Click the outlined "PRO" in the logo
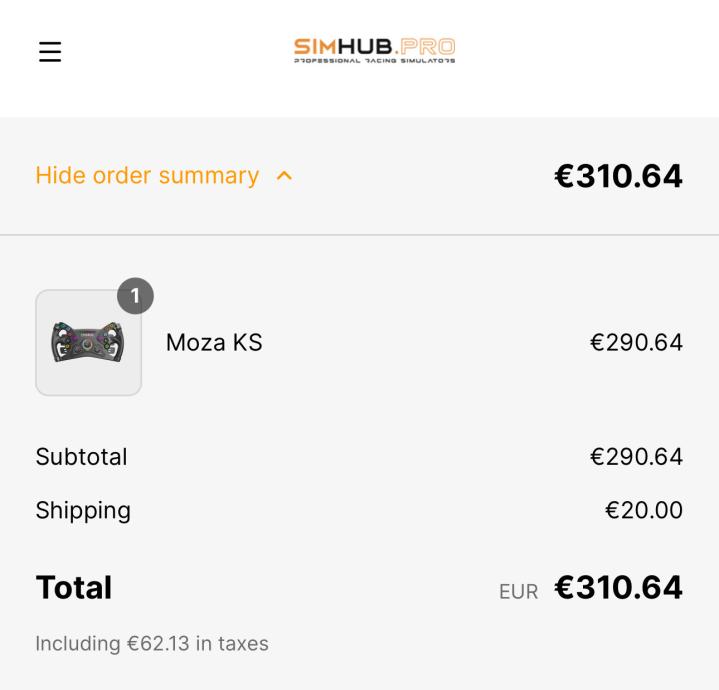 (x=428, y=46)
